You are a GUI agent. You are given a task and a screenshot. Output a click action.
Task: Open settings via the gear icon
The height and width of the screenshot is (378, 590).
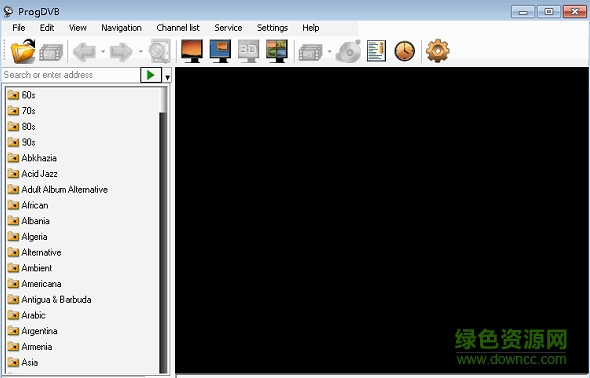click(438, 51)
